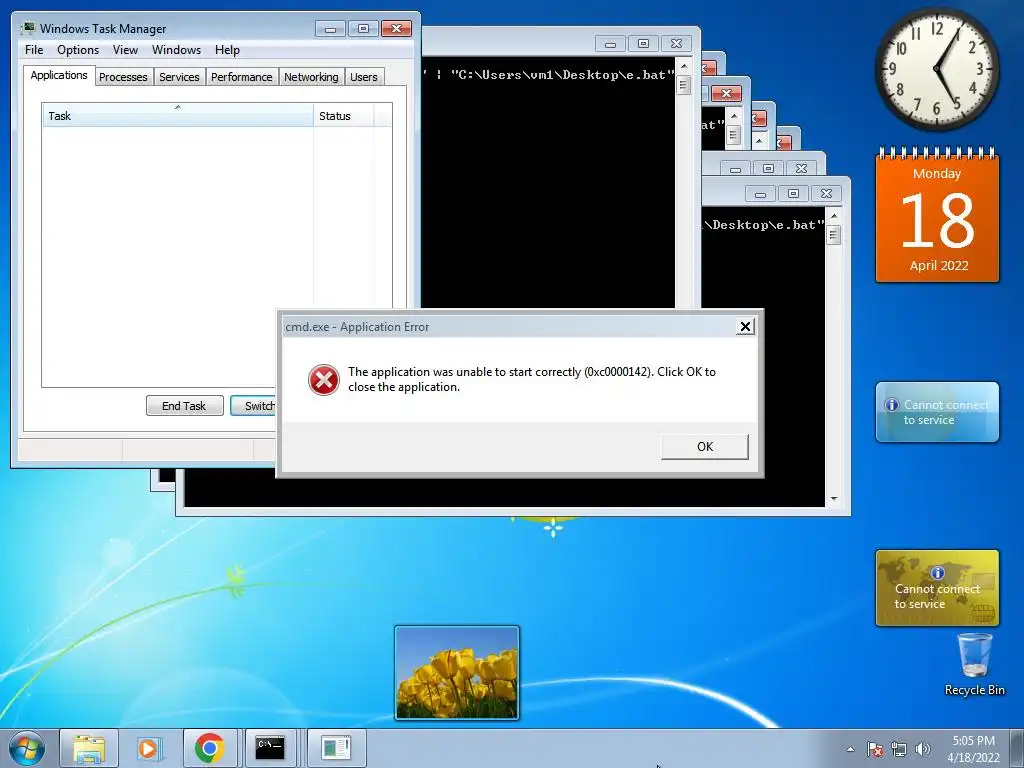Screen dimensions: 1024x768
Task: Switch to the Applications tab
Action: coord(59,75)
